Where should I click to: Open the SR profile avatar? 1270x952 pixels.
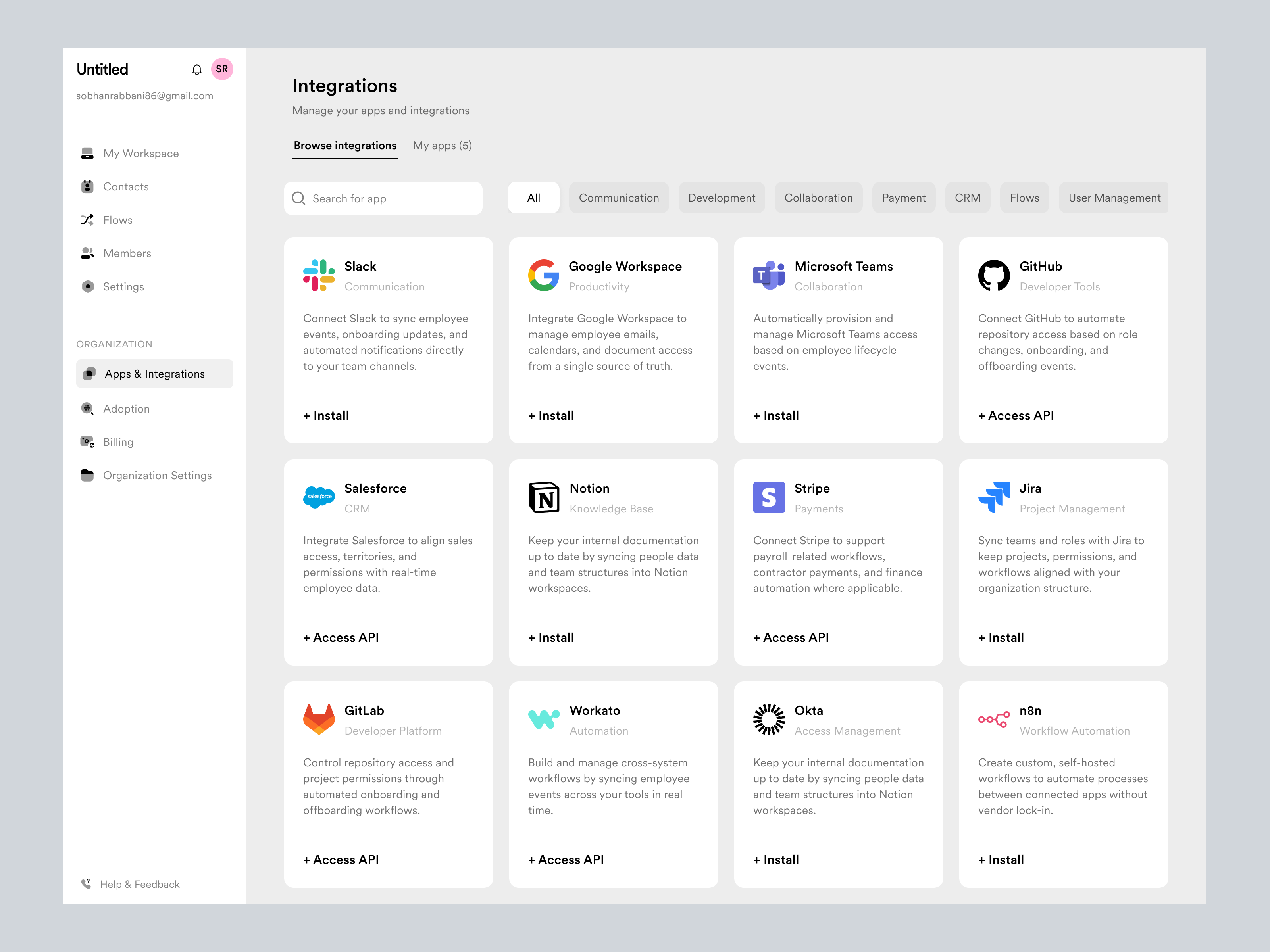click(x=221, y=69)
